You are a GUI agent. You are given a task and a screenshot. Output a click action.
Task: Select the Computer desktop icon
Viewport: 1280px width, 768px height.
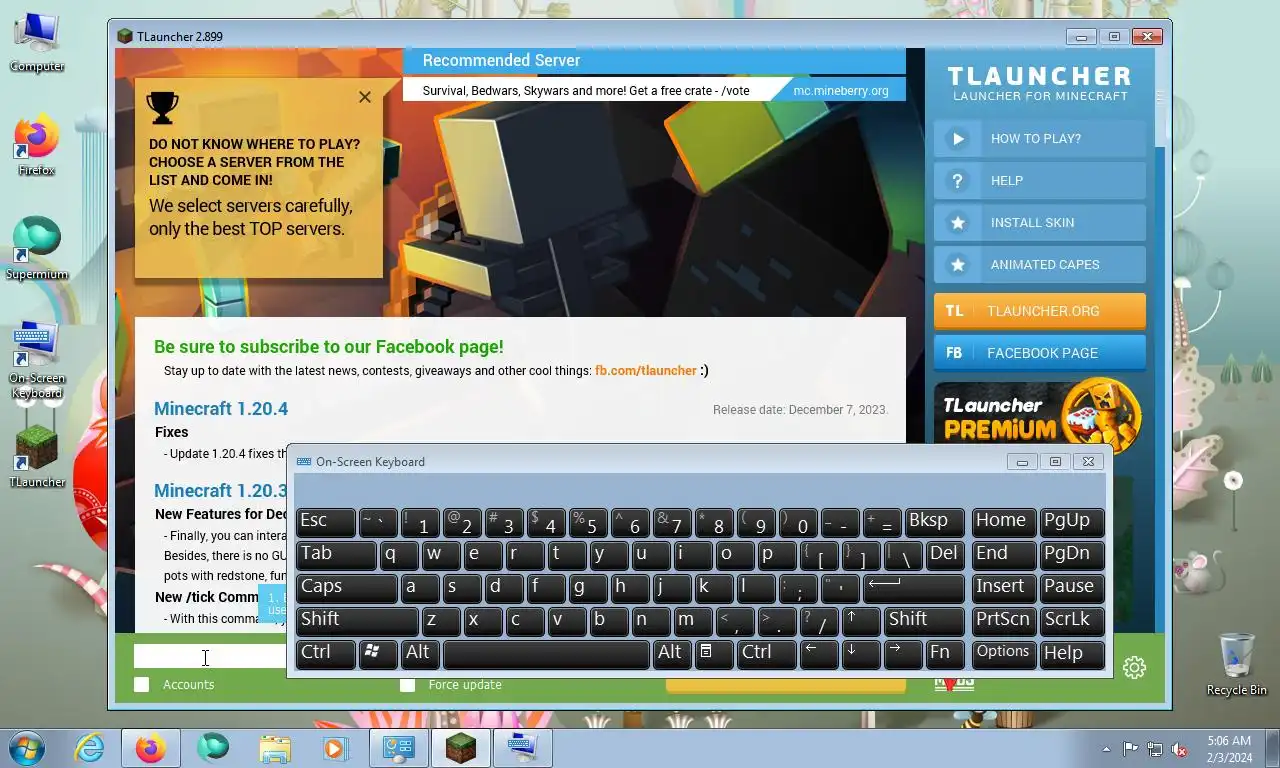pos(37,43)
